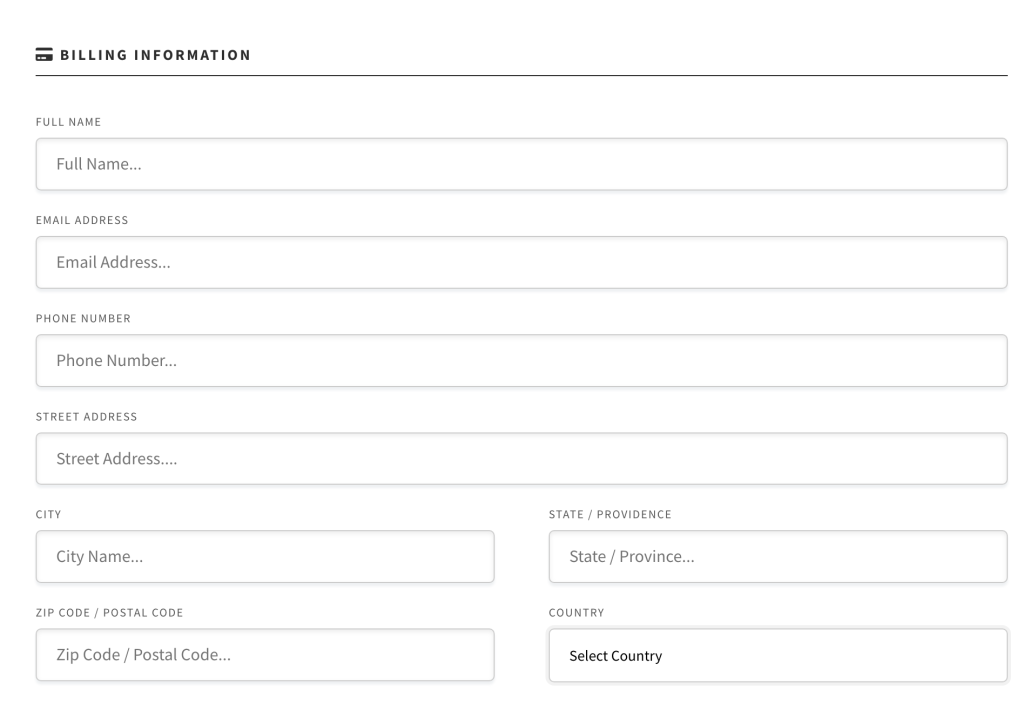Click into the Street Address field
This screenshot has width=1024, height=718.
521,459
